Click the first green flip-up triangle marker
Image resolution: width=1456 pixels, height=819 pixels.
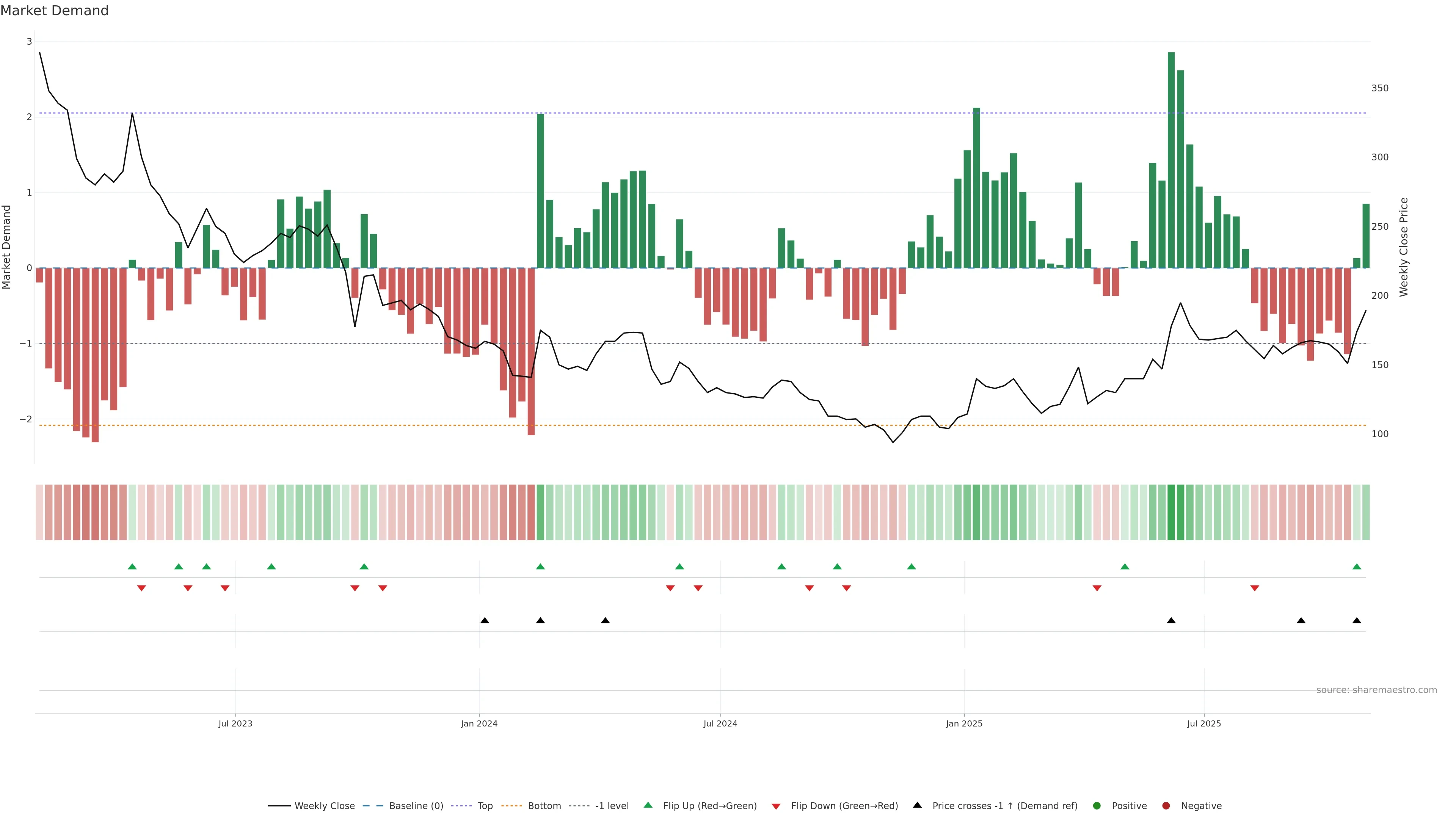[132, 566]
